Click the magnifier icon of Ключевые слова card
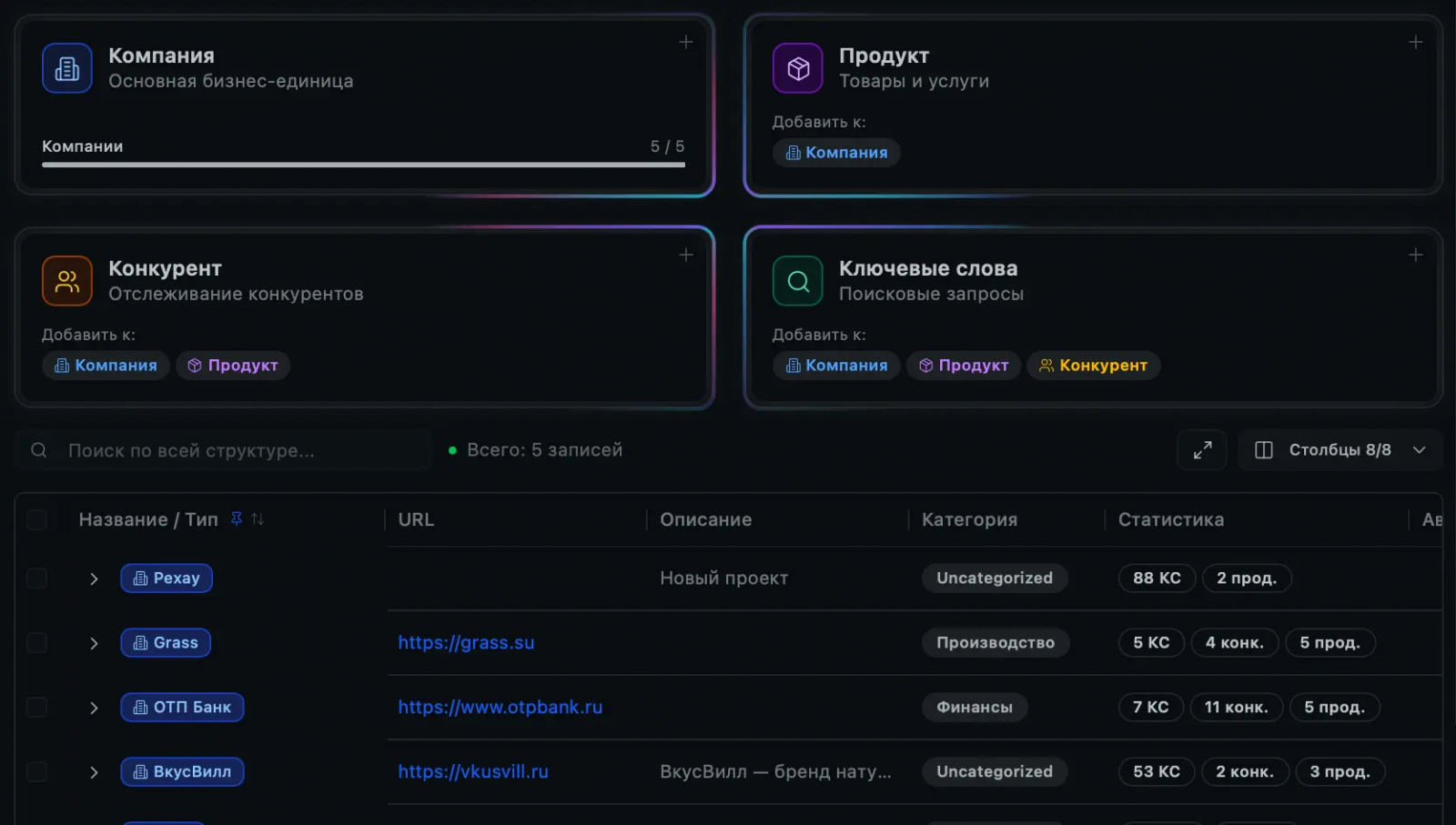 click(798, 281)
